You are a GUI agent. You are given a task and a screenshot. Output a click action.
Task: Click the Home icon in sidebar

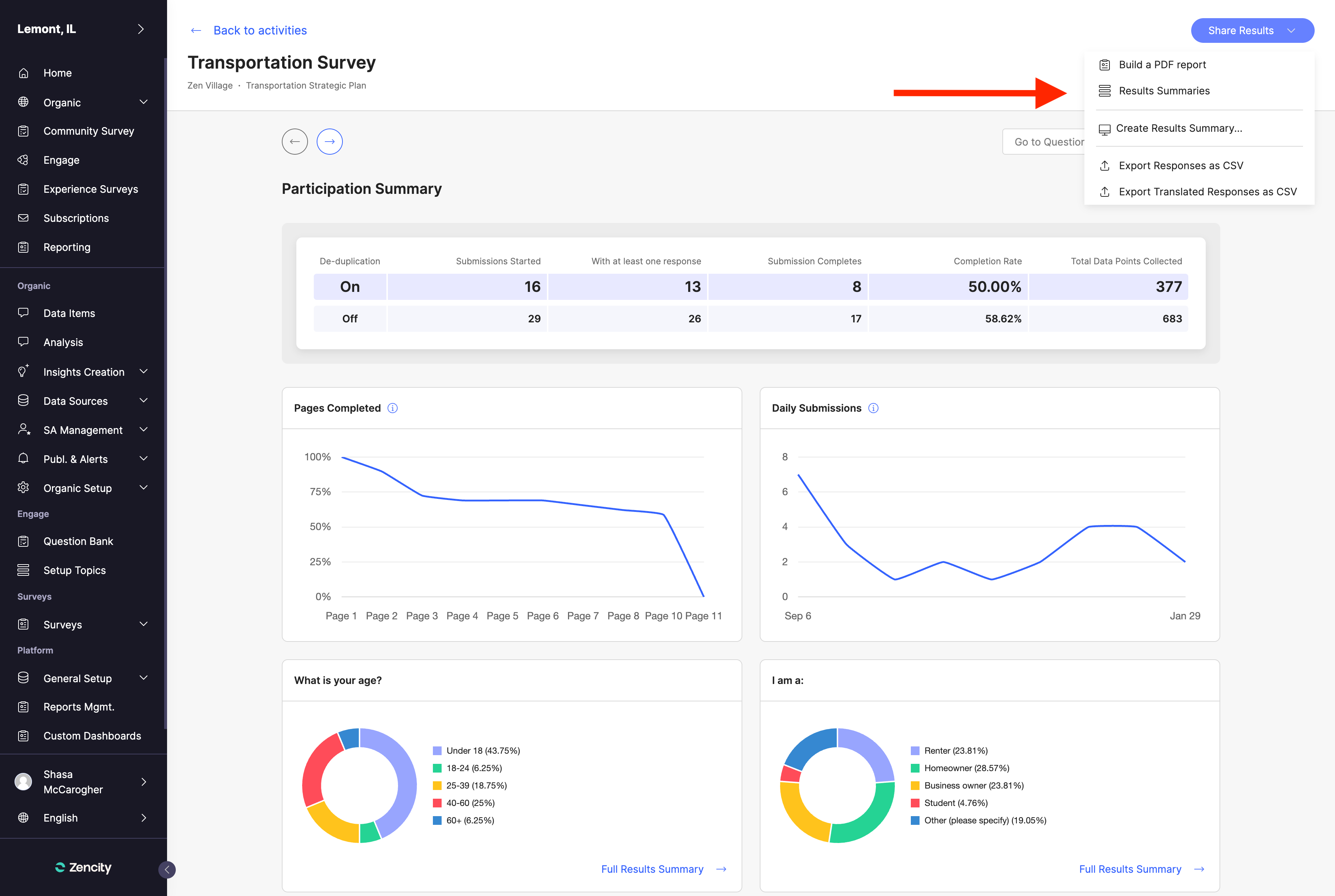click(24, 73)
